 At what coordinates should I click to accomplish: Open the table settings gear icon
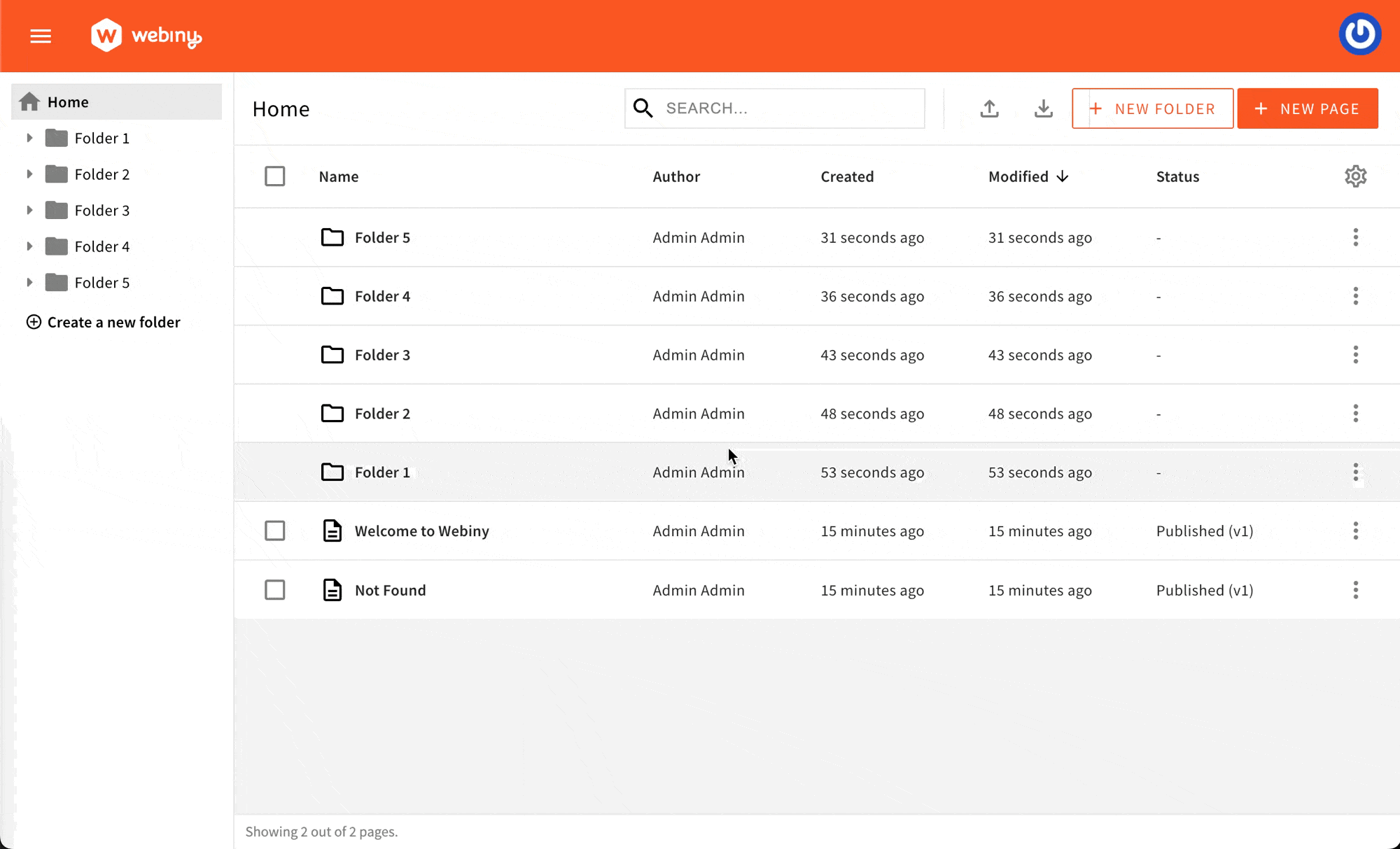tap(1356, 176)
